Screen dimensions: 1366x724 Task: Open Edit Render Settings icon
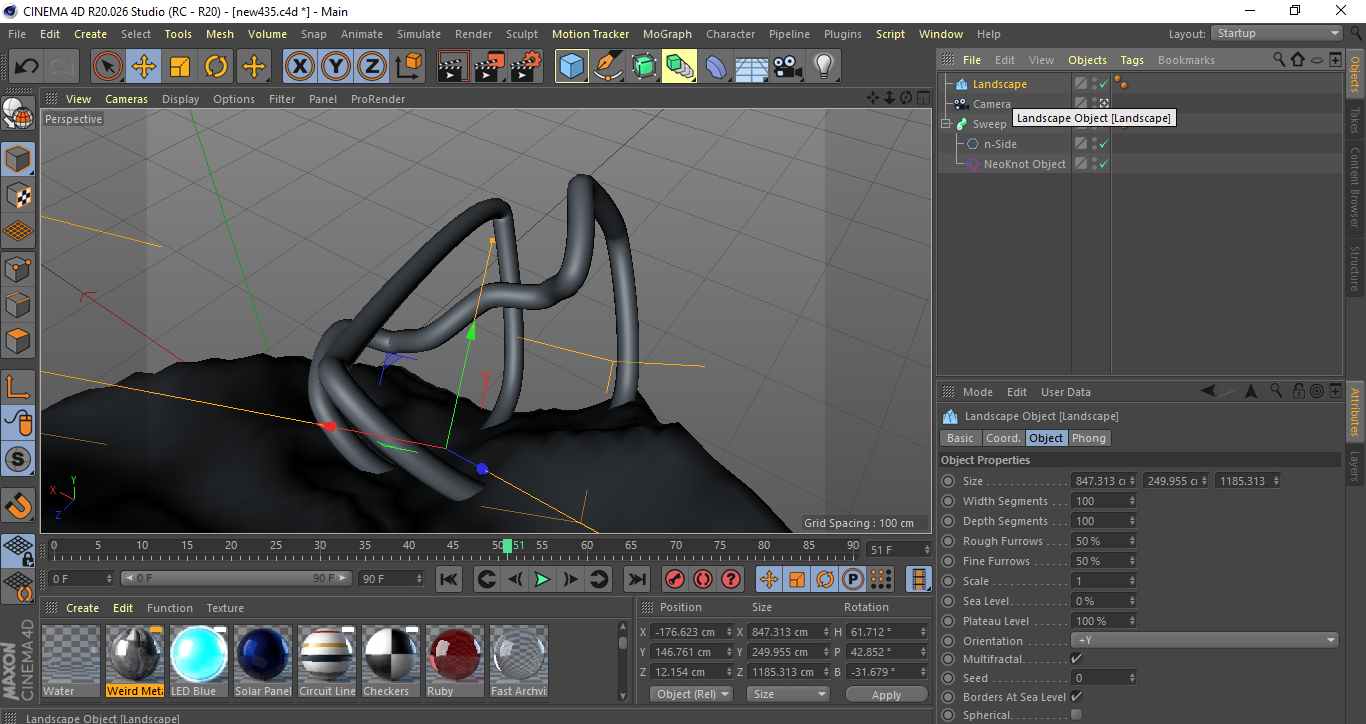pos(526,67)
